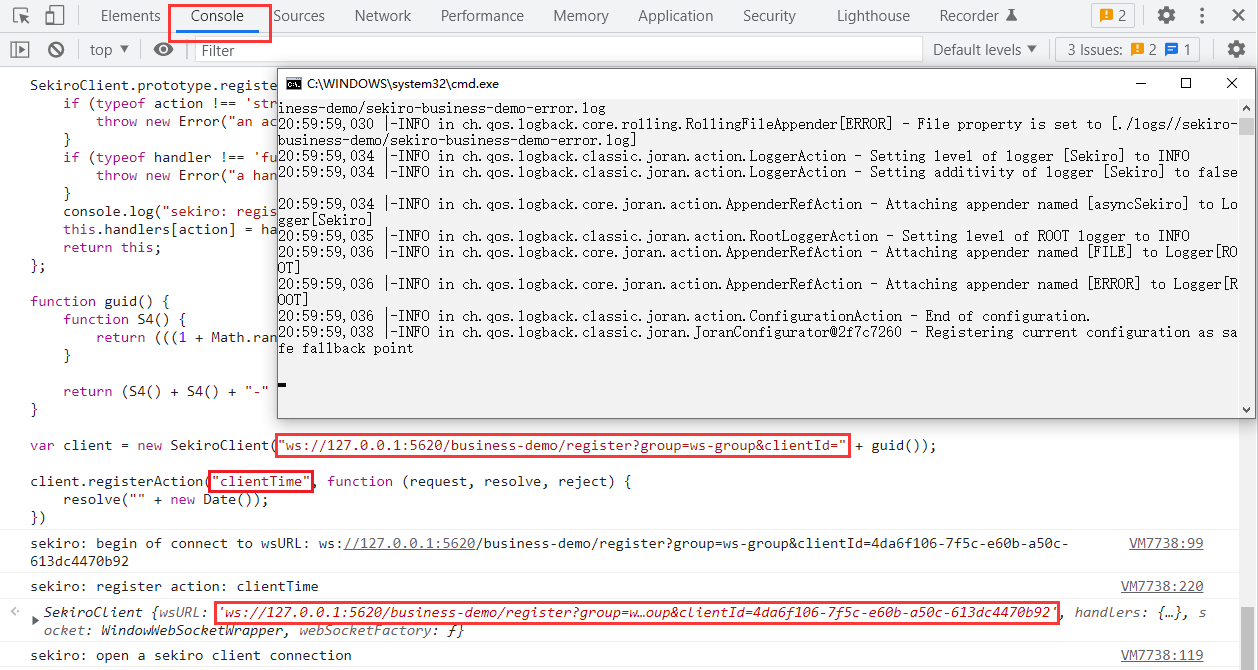
Task: Switch to the Network tab
Action: (382, 16)
